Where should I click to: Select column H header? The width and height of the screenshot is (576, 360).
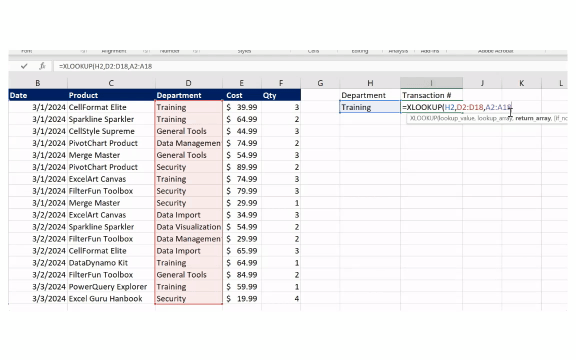tap(370, 83)
